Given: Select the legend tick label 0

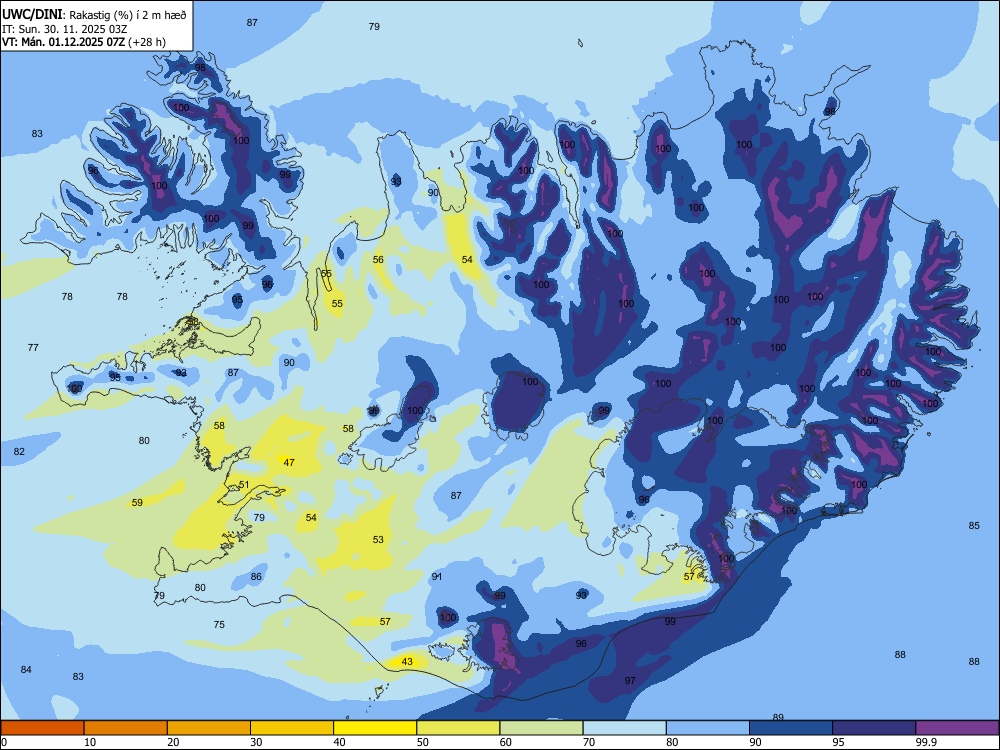Looking at the screenshot, I should coord(4,742).
